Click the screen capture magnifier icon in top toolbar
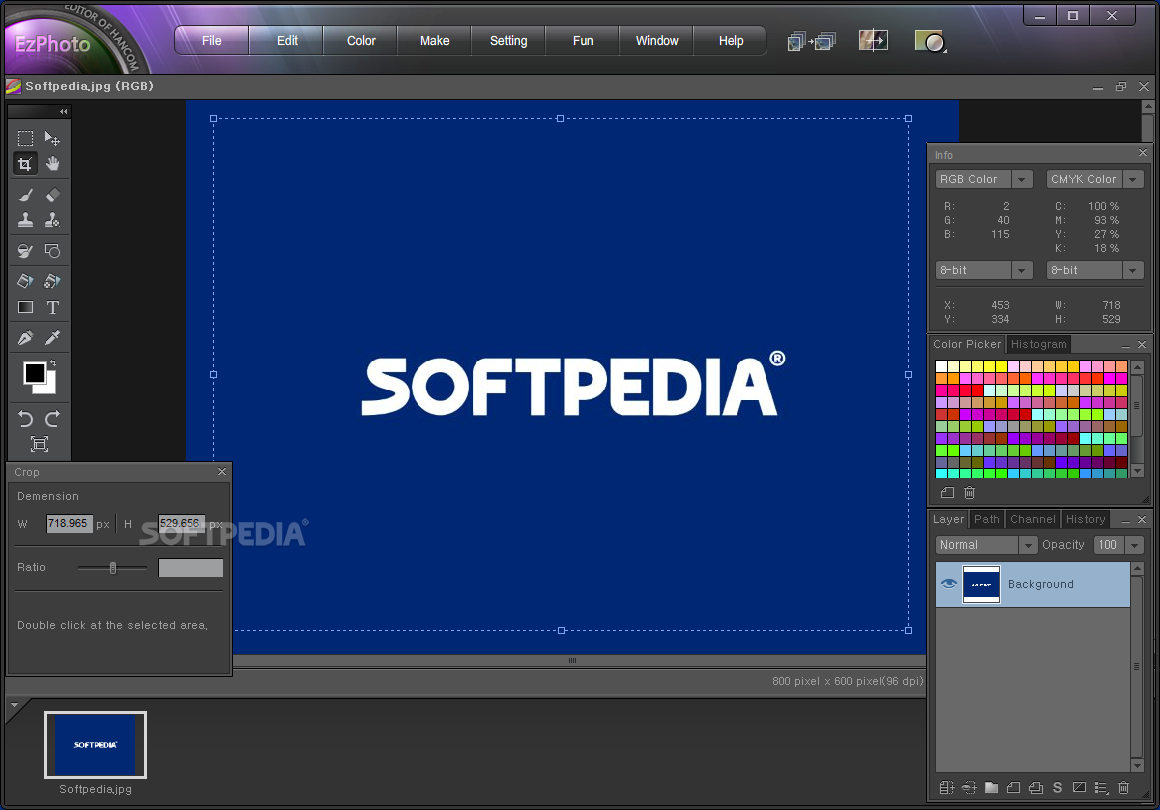1160x810 pixels. (930, 41)
